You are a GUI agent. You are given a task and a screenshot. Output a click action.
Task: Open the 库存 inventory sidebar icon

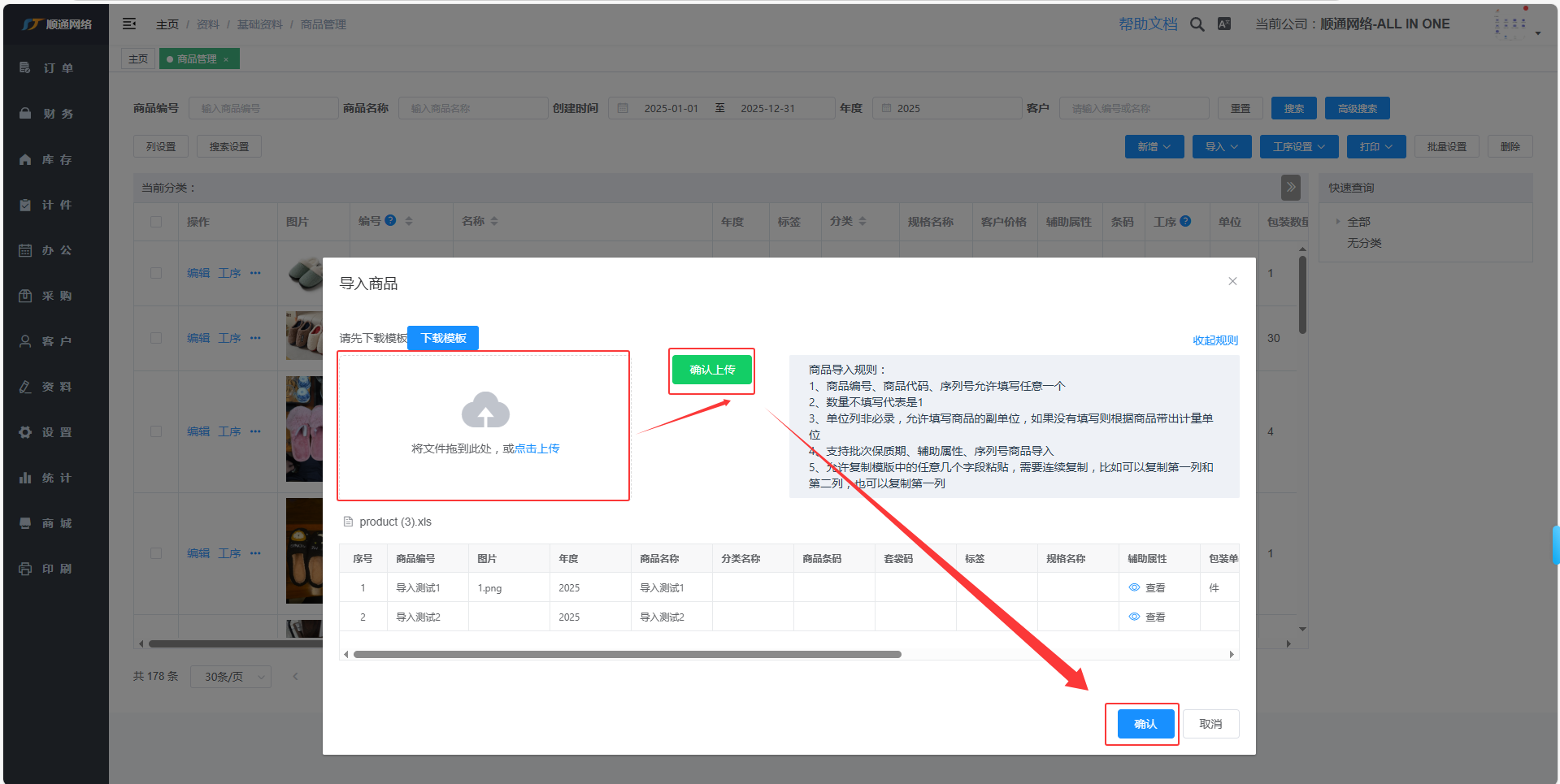[25, 160]
